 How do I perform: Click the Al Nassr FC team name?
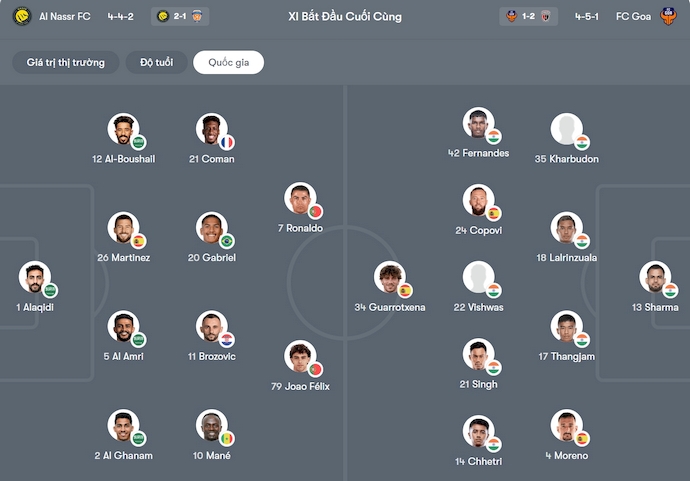click(65, 16)
